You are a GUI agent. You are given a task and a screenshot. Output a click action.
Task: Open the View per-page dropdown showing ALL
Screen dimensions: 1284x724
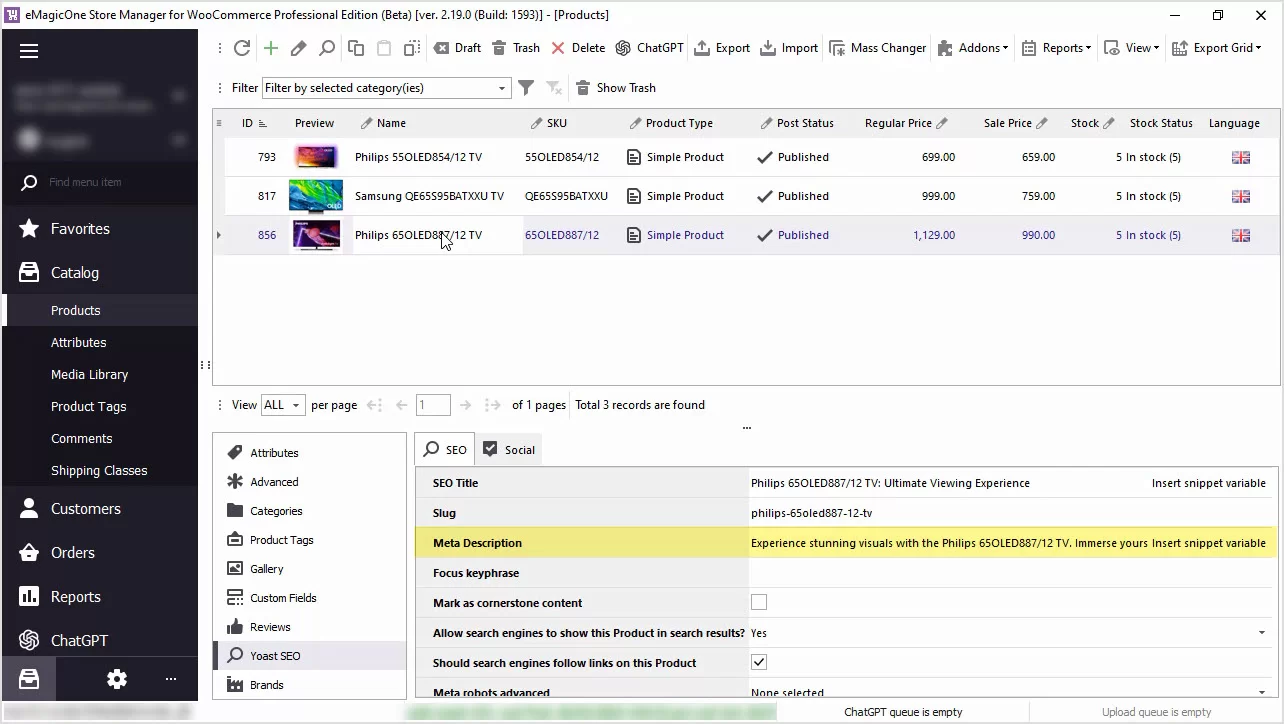click(x=296, y=405)
